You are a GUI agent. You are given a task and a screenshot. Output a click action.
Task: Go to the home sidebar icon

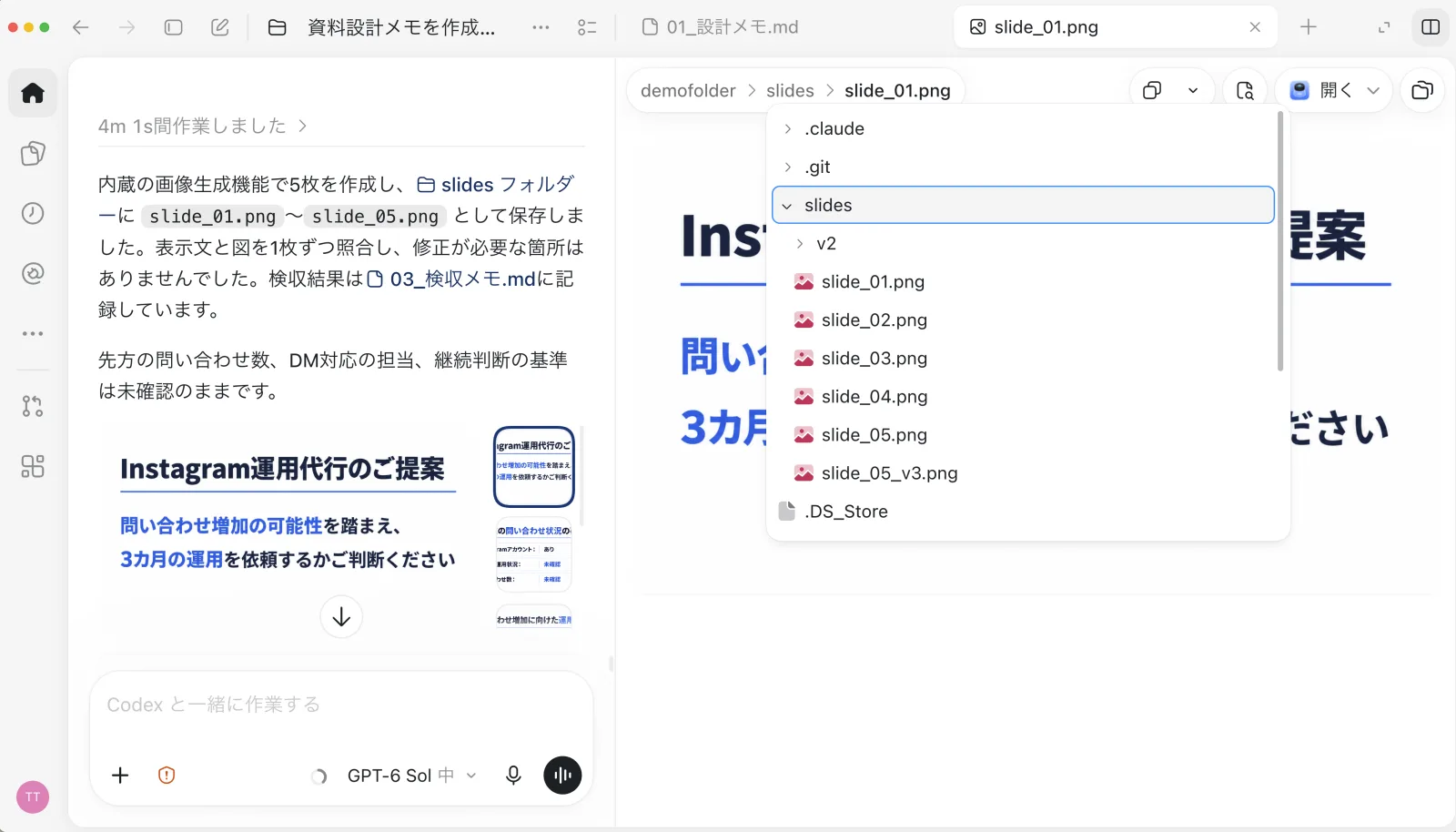(x=33, y=93)
